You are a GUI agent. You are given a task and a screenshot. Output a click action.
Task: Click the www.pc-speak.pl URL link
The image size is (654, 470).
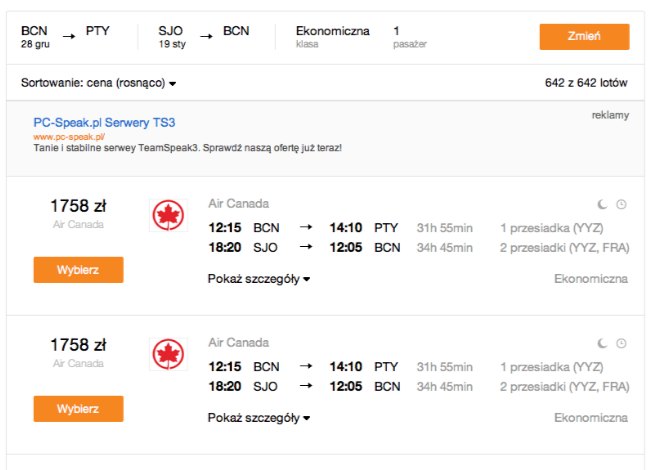(69, 137)
